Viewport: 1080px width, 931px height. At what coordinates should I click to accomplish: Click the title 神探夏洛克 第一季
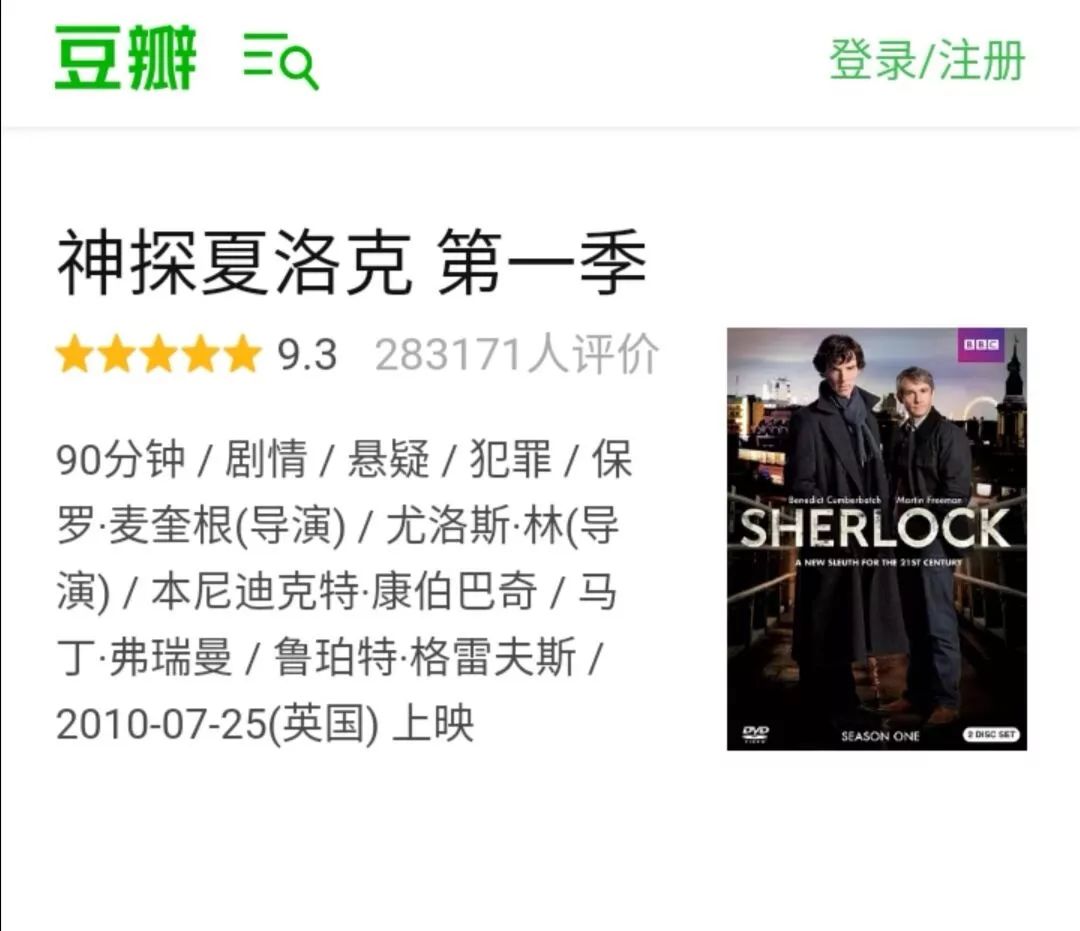pos(352,263)
